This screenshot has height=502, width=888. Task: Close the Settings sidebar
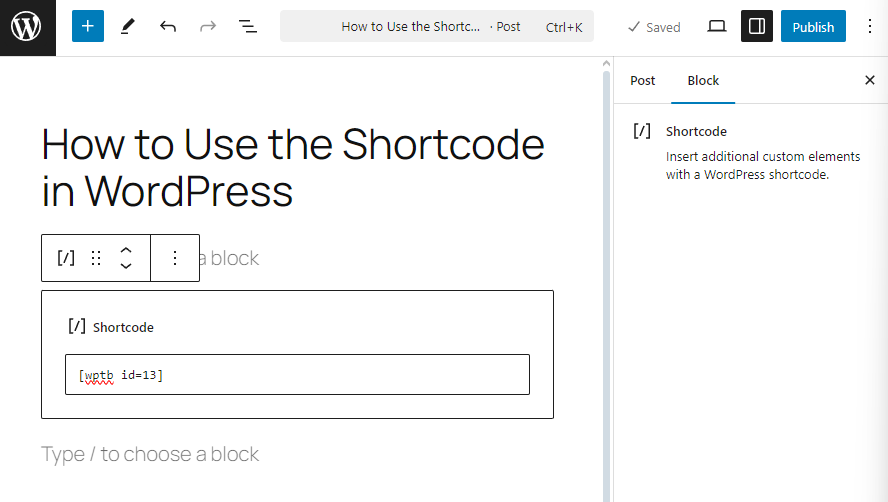[870, 80]
